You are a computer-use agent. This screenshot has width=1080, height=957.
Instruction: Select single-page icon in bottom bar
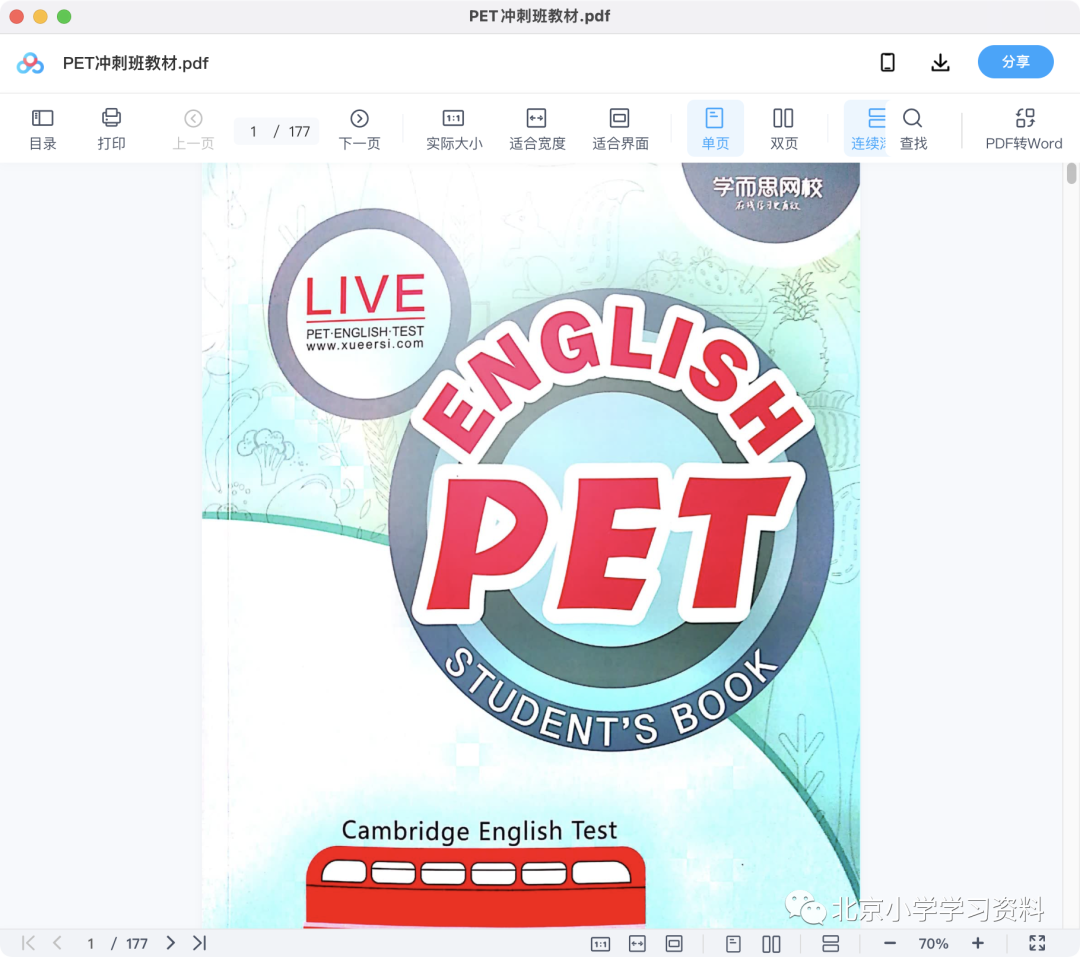point(734,943)
